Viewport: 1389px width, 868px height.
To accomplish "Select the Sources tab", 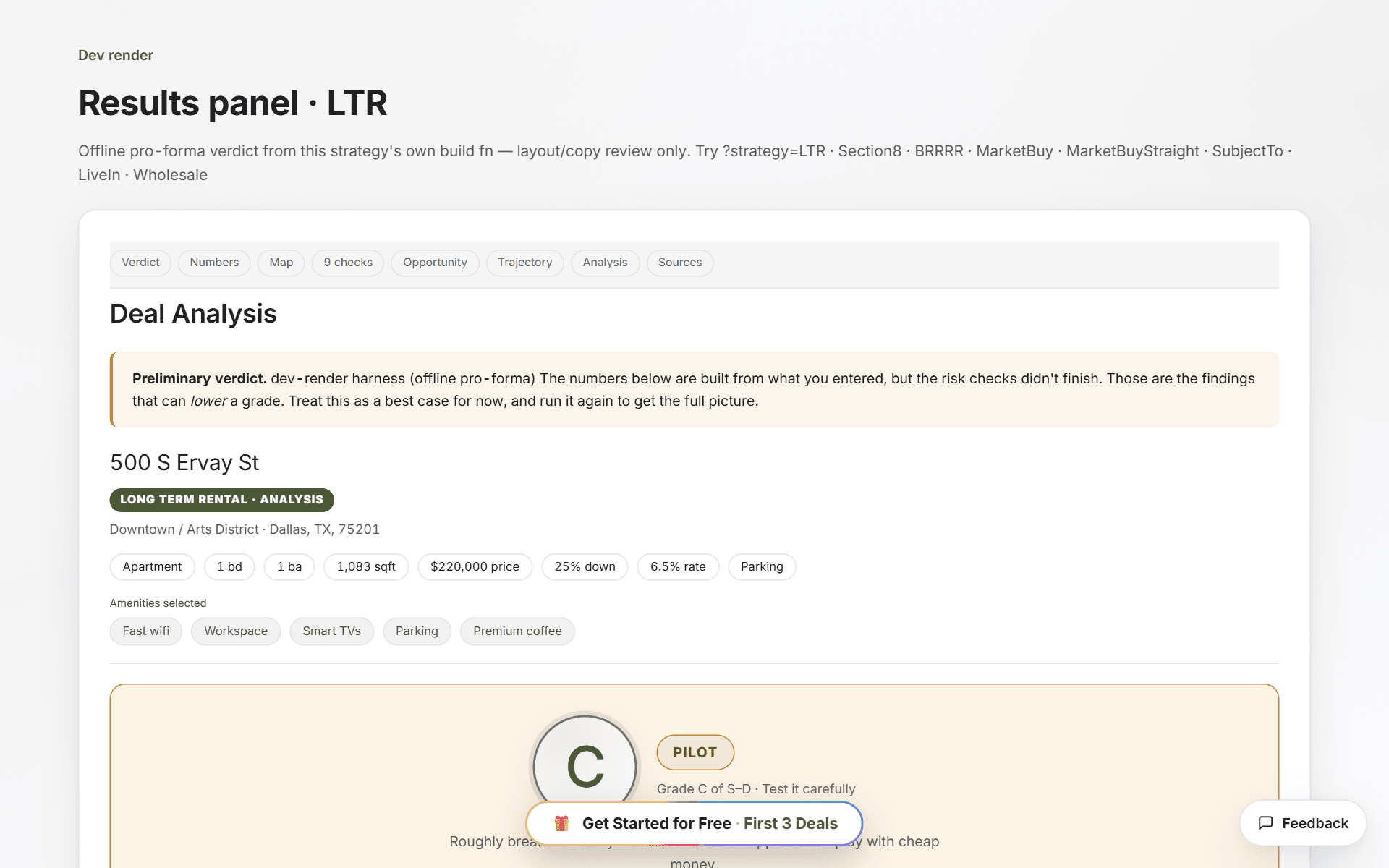I will (680, 263).
